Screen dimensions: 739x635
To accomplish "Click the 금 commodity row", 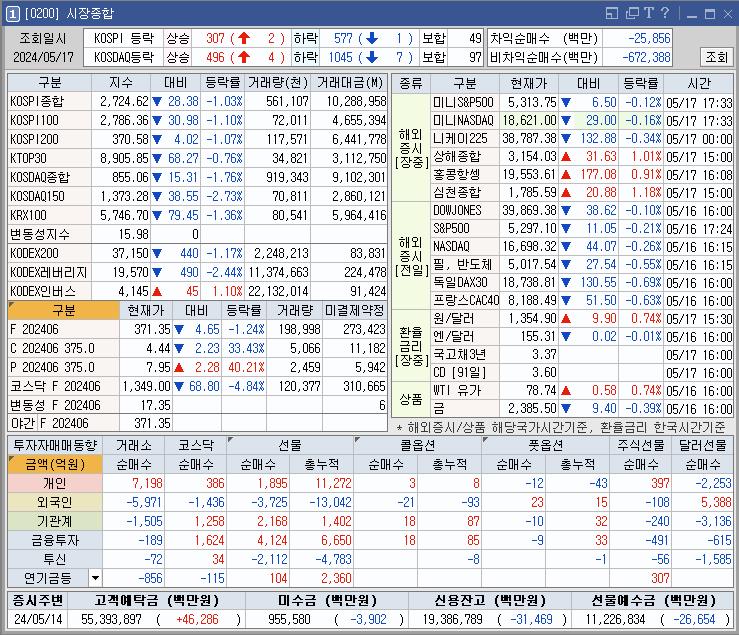I will 582,408.
